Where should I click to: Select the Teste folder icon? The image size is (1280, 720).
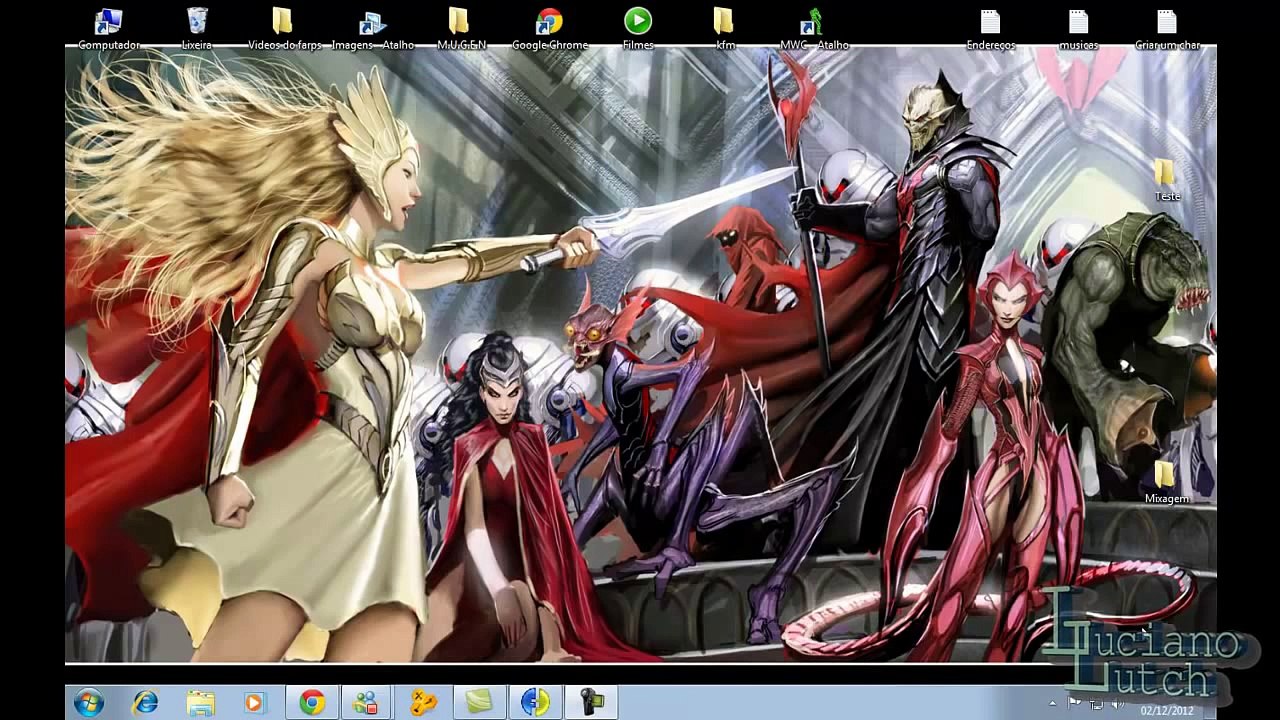tap(1167, 180)
